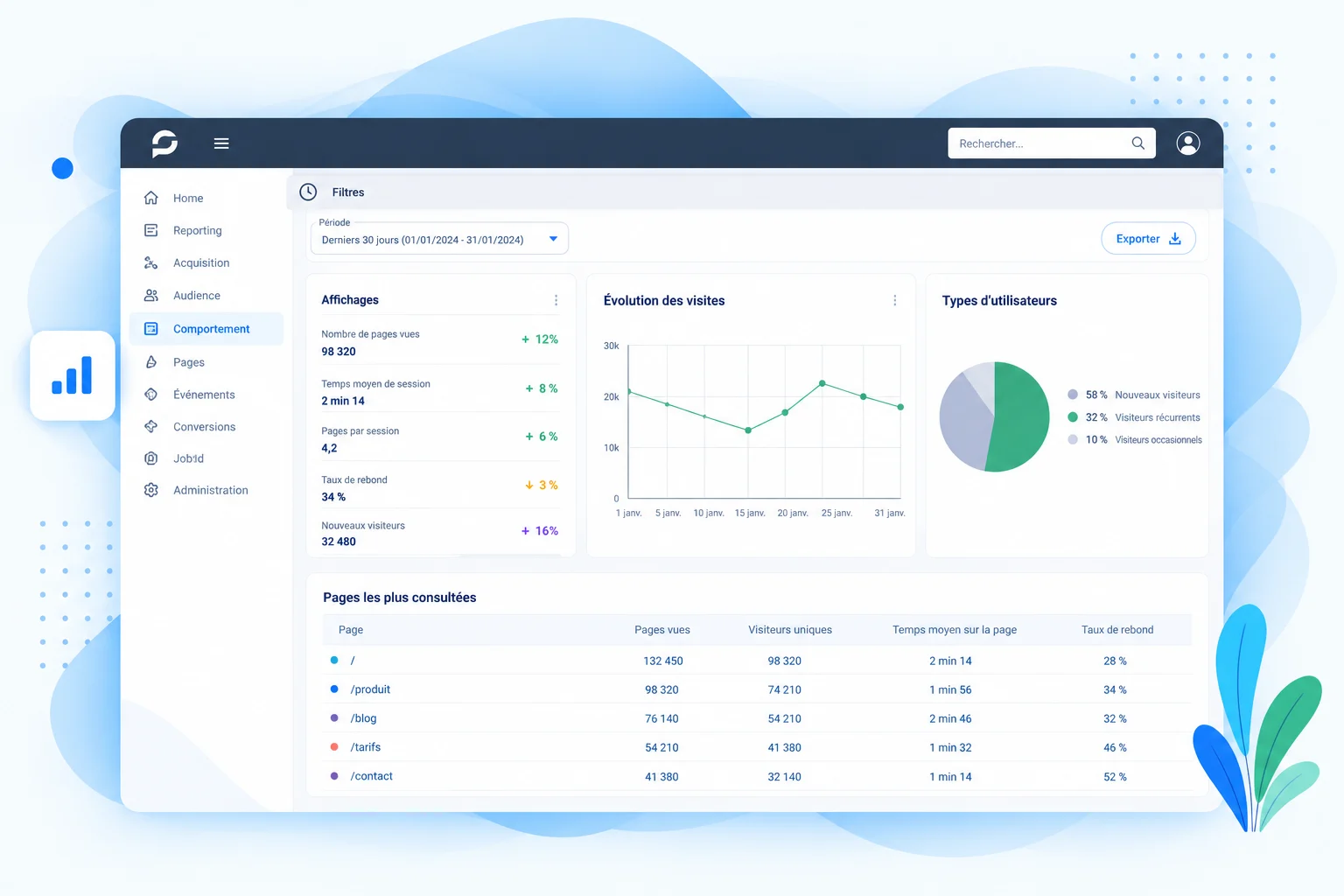Open the Reporting menu item

coord(198,230)
